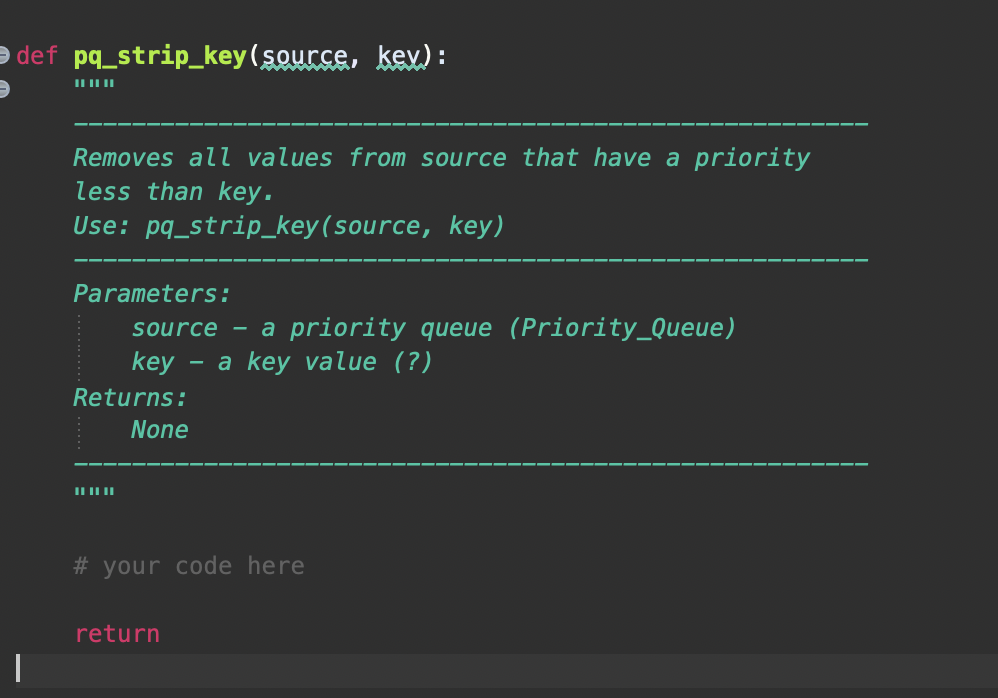Click the 'Use: pq_strip_key(source, key)' line
Image resolution: width=998 pixels, height=698 pixels.
[290, 225]
